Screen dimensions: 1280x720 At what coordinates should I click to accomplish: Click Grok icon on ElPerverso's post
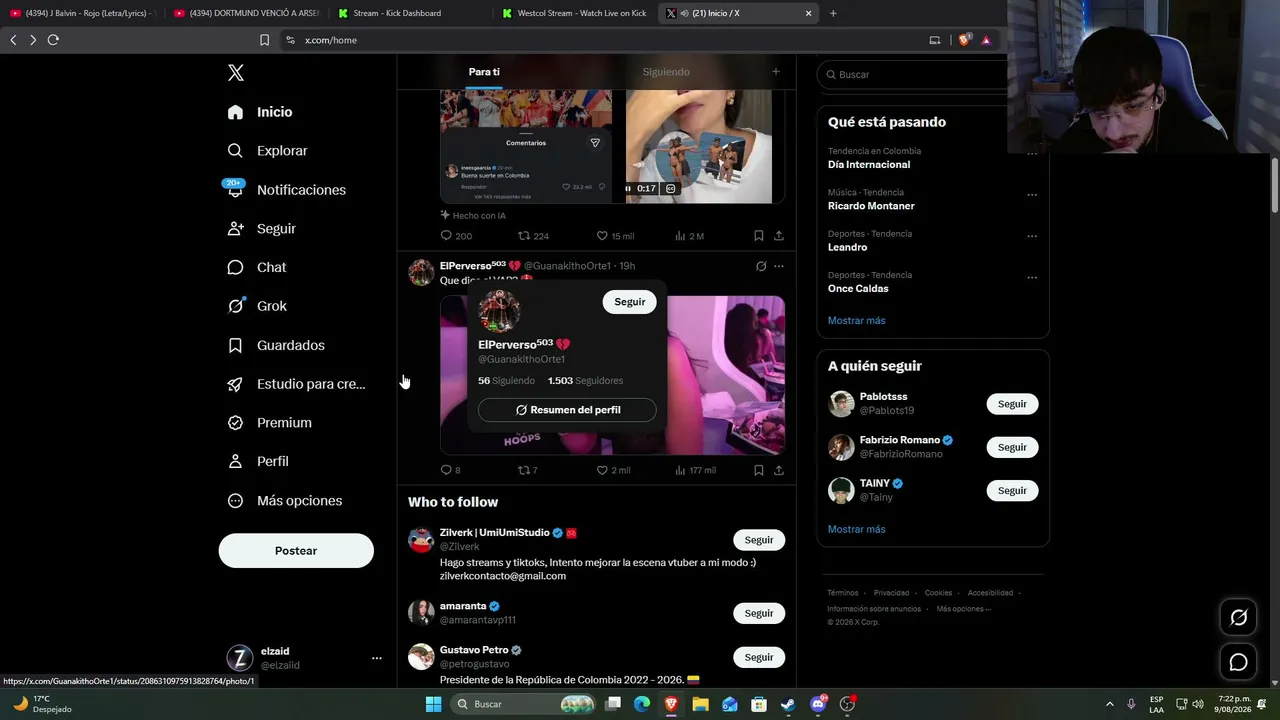pyautogui.click(x=761, y=266)
